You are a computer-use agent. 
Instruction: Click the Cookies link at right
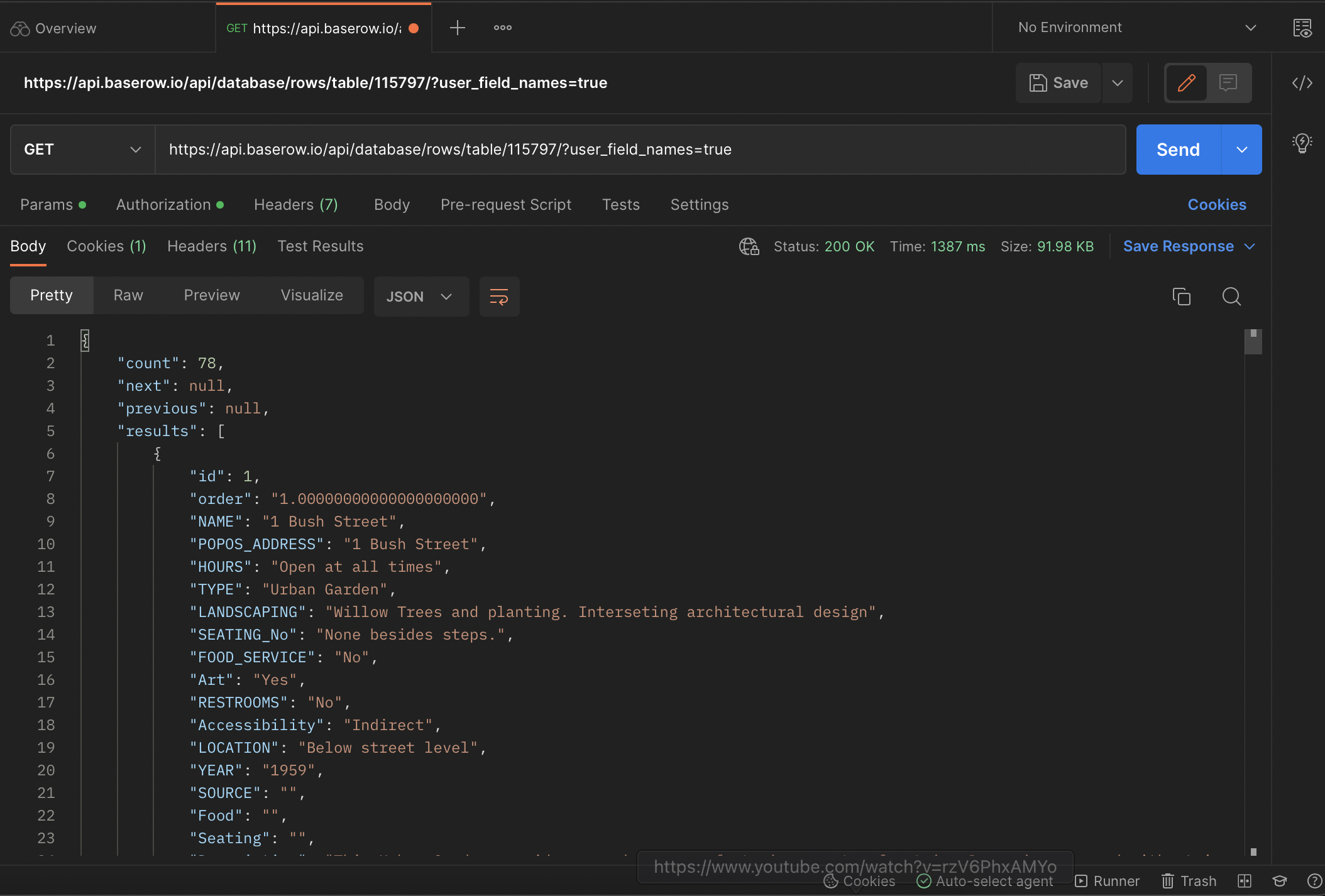click(x=1216, y=205)
